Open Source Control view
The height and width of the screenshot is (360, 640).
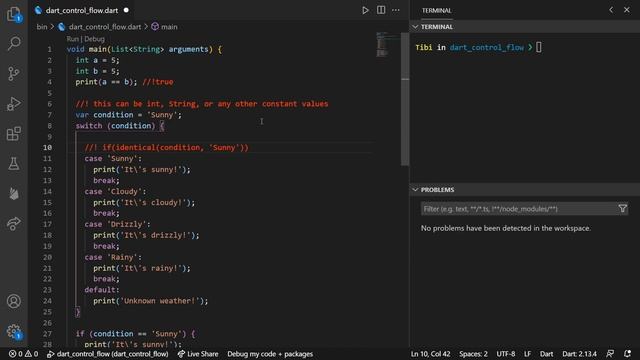click(x=14, y=74)
